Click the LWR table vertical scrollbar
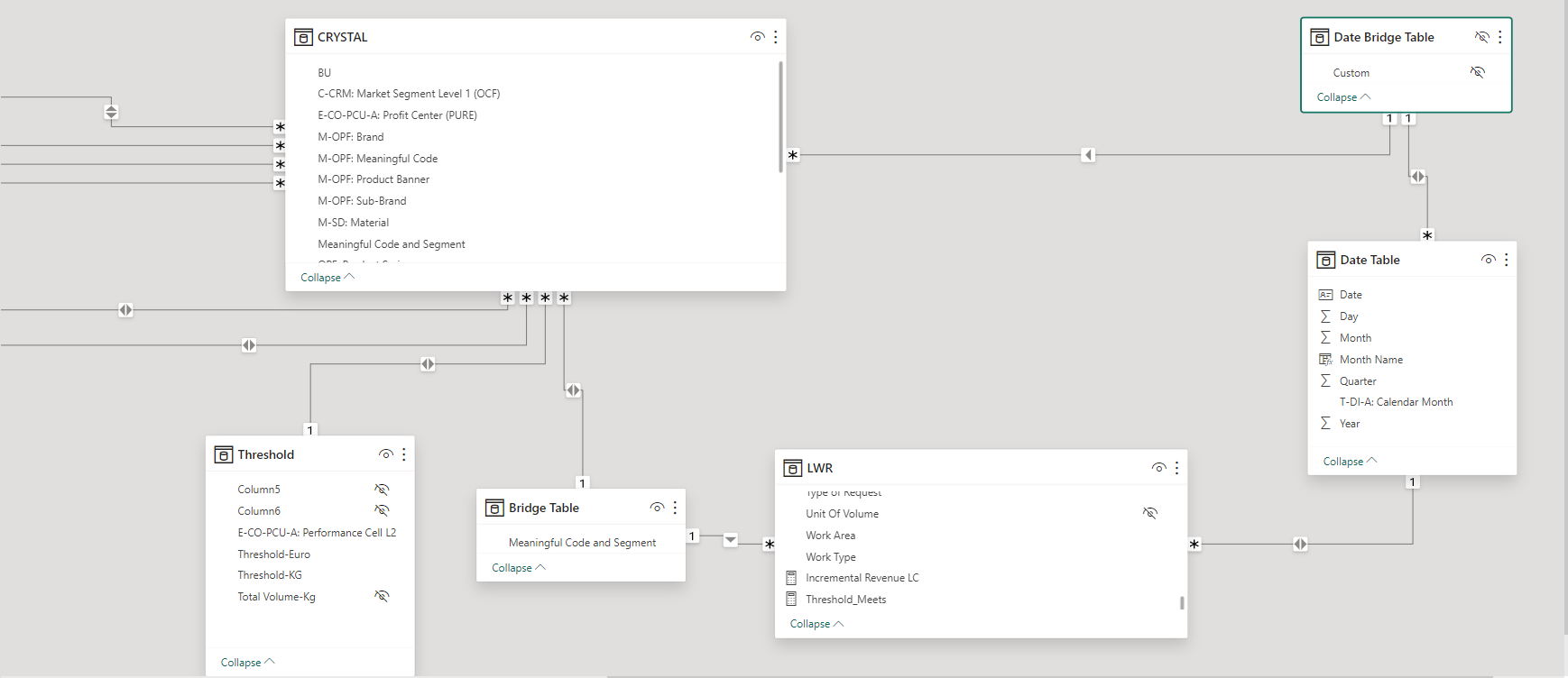The image size is (1568, 678). (1182, 602)
